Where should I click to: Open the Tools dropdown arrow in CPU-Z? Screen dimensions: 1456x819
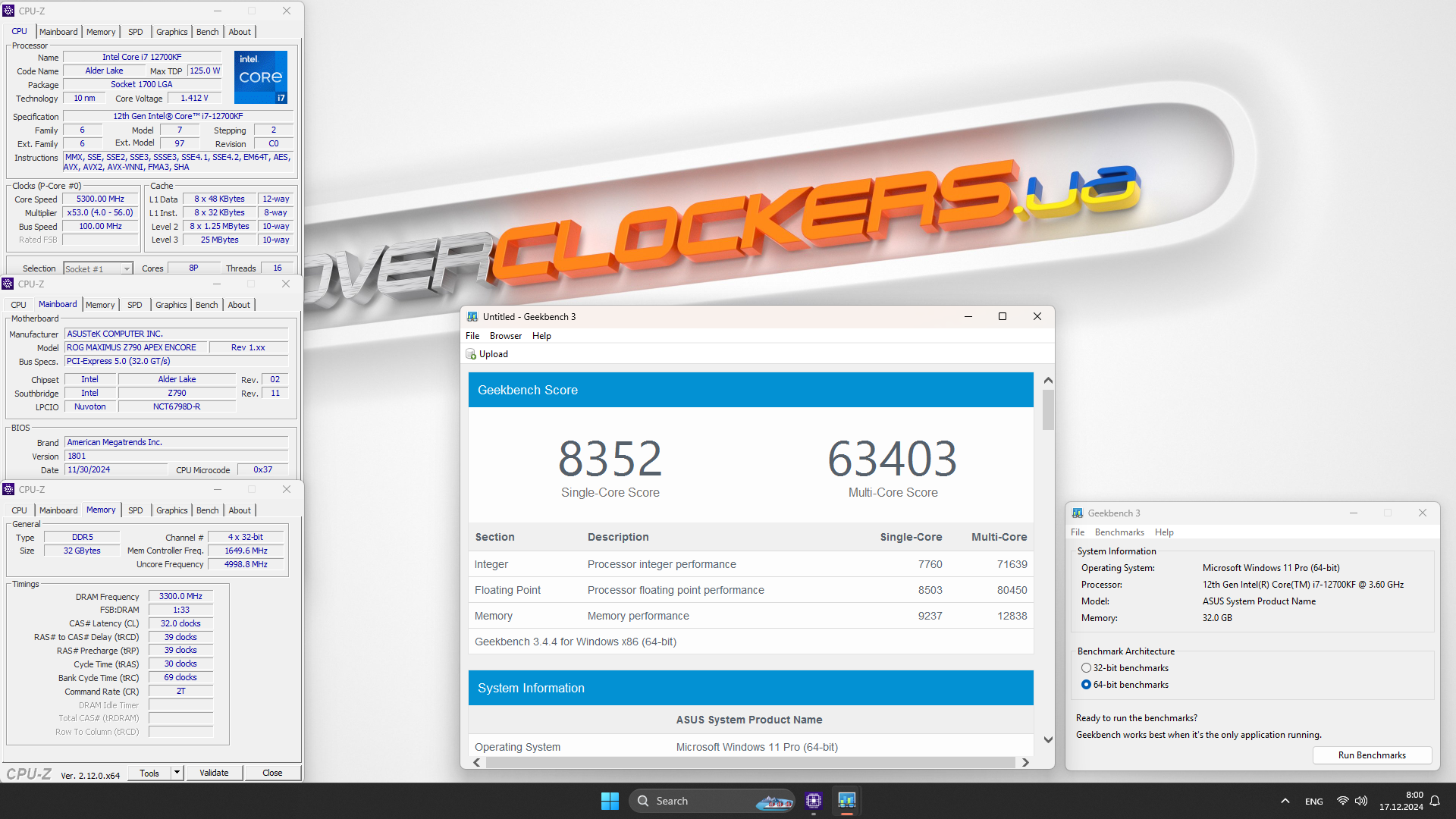pyautogui.click(x=177, y=773)
